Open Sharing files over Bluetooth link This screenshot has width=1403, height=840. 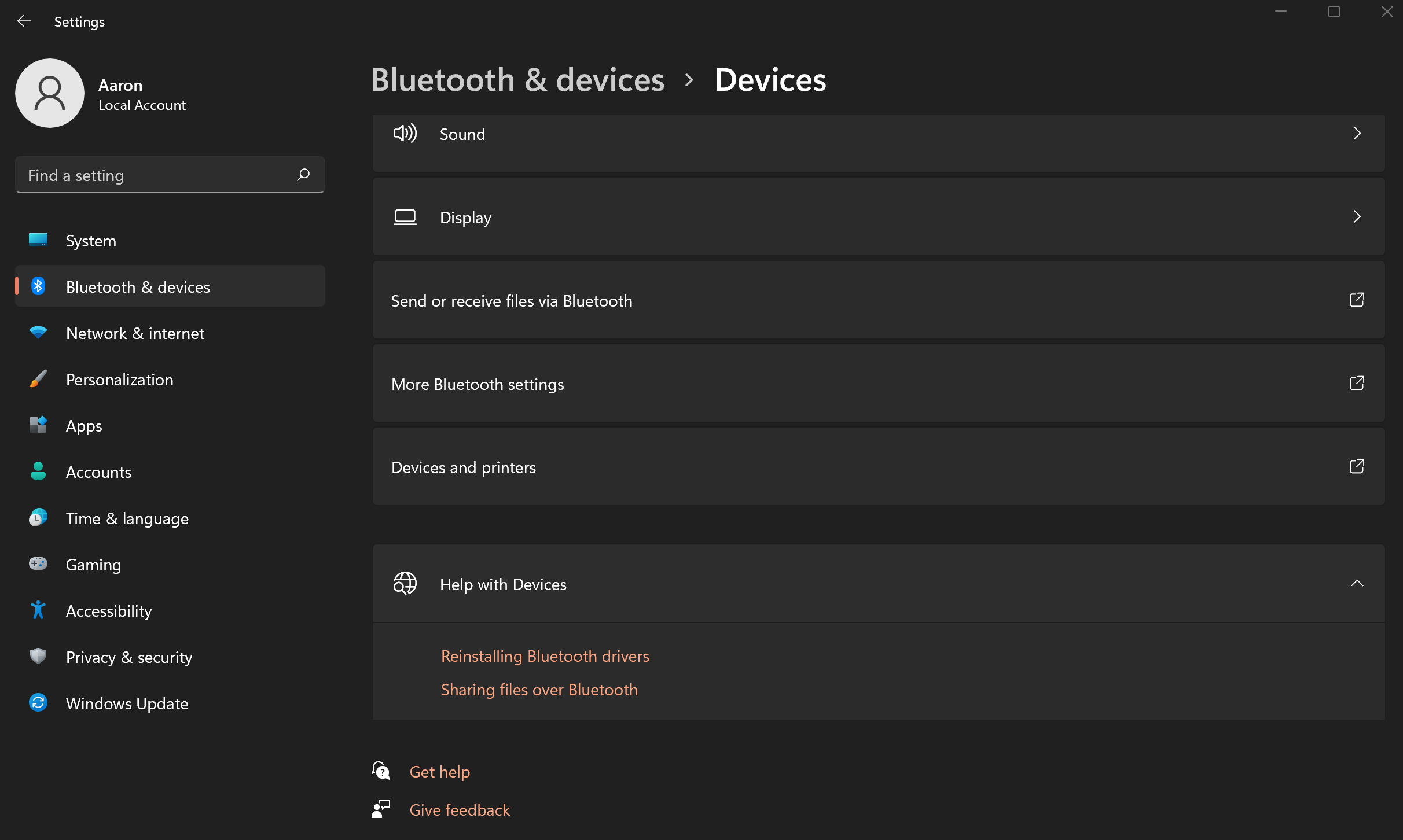[x=539, y=690]
